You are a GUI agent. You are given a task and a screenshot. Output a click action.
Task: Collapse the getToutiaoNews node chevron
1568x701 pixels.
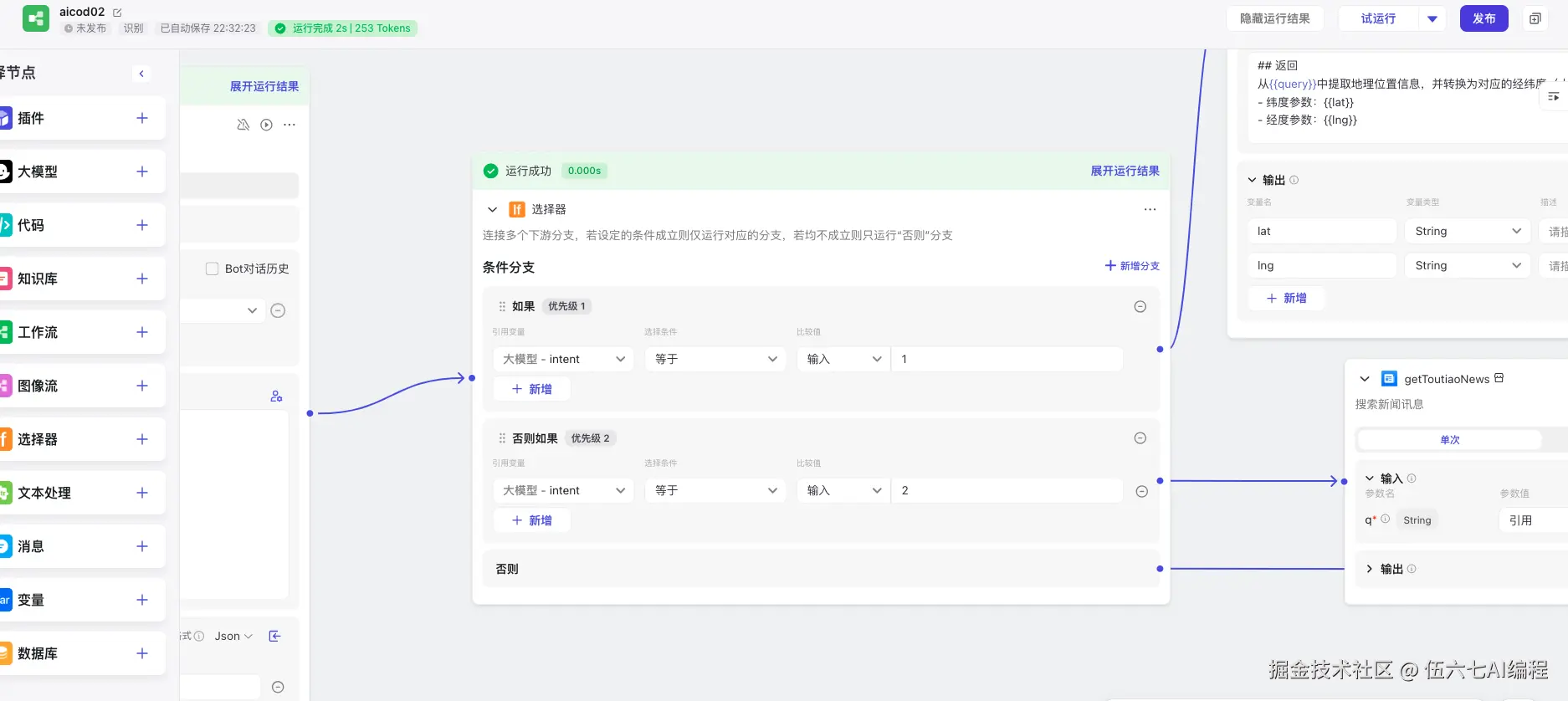click(1365, 379)
